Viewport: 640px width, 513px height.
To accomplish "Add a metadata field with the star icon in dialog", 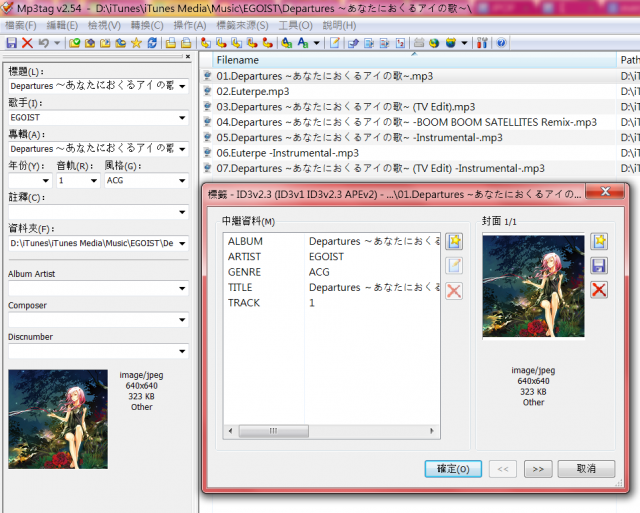I will (x=454, y=241).
